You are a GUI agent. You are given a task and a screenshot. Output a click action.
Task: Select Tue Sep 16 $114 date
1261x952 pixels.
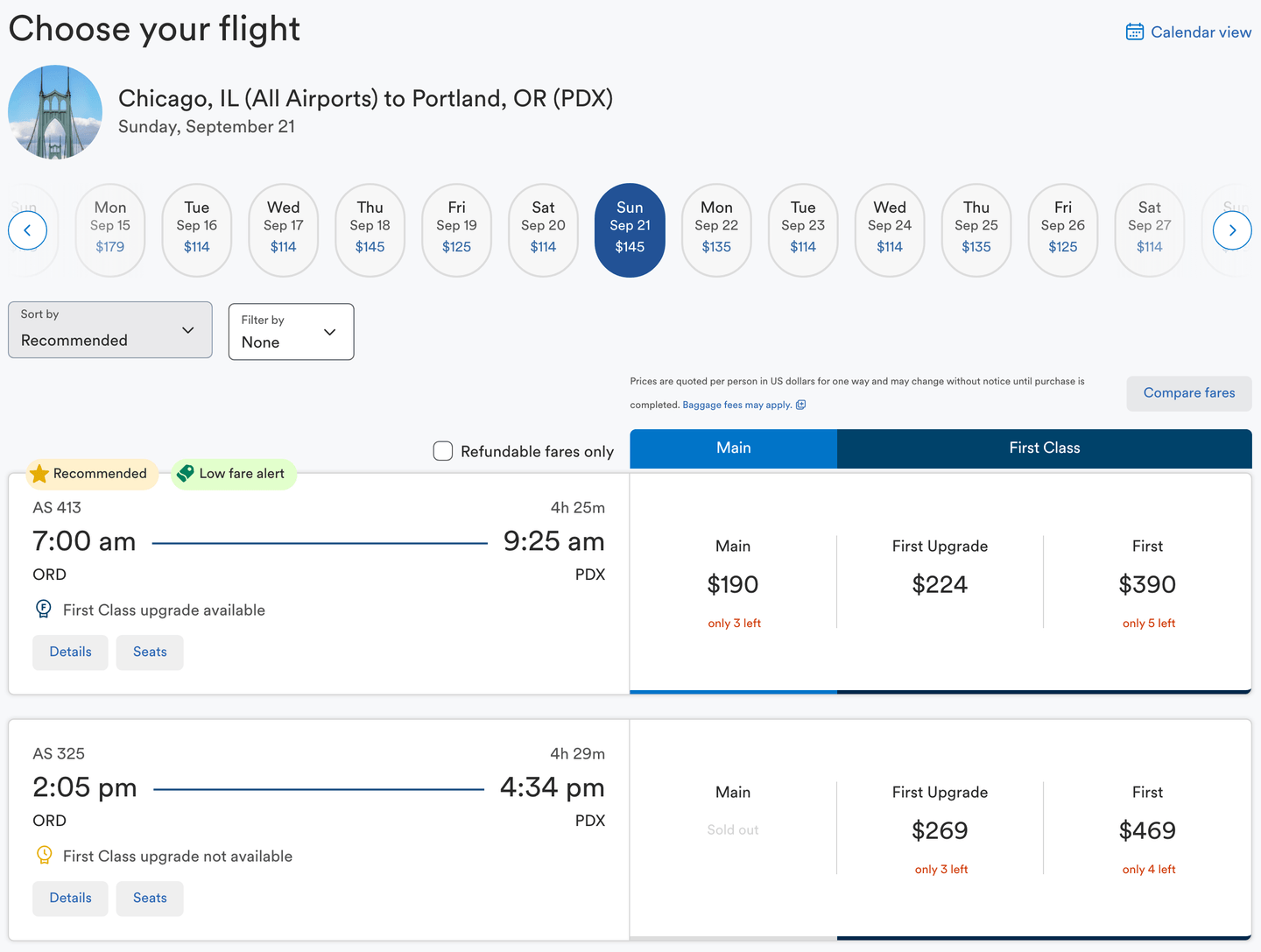pos(197,230)
